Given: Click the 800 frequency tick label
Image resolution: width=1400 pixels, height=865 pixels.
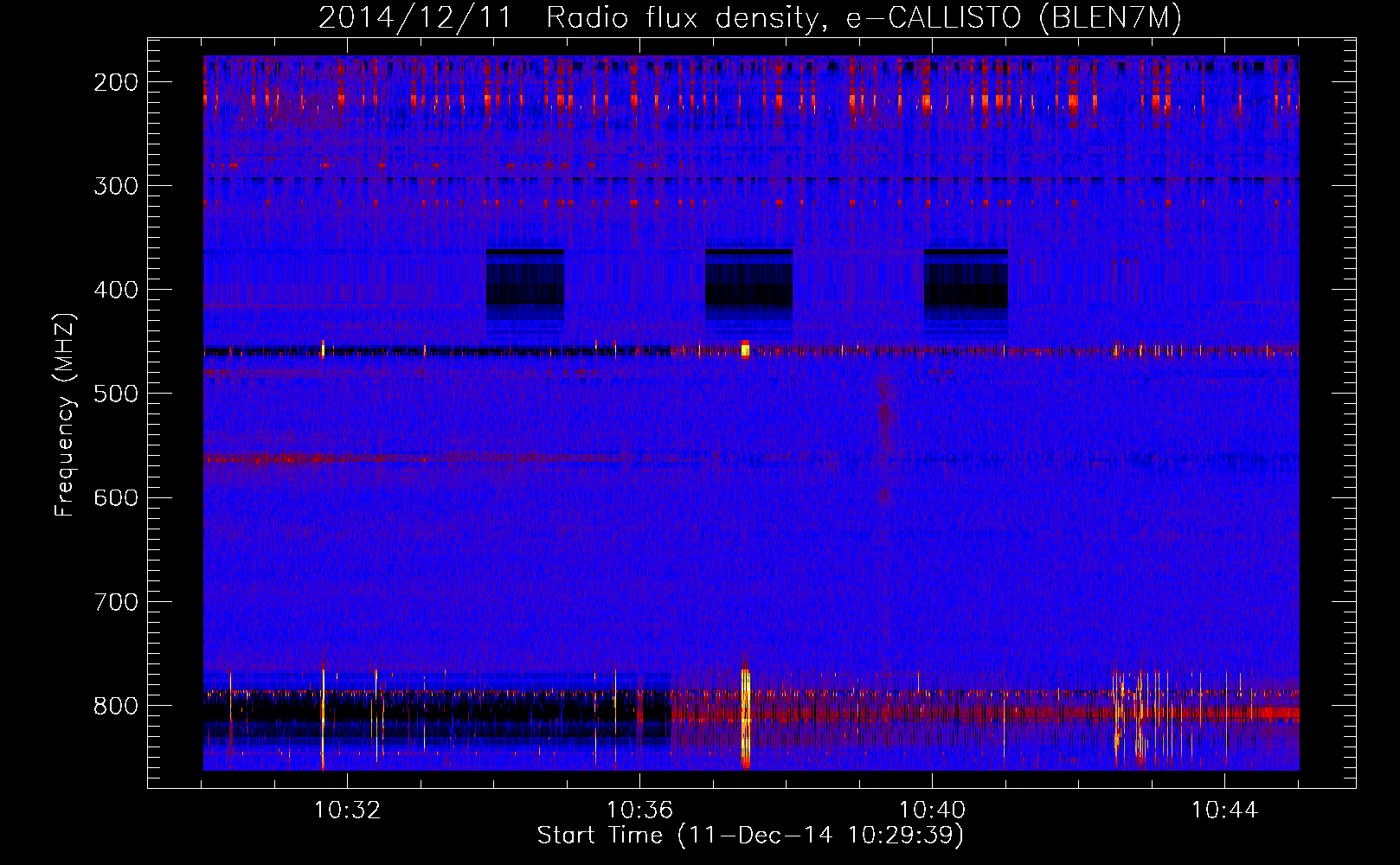Looking at the screenshot, I should [115, 705].
